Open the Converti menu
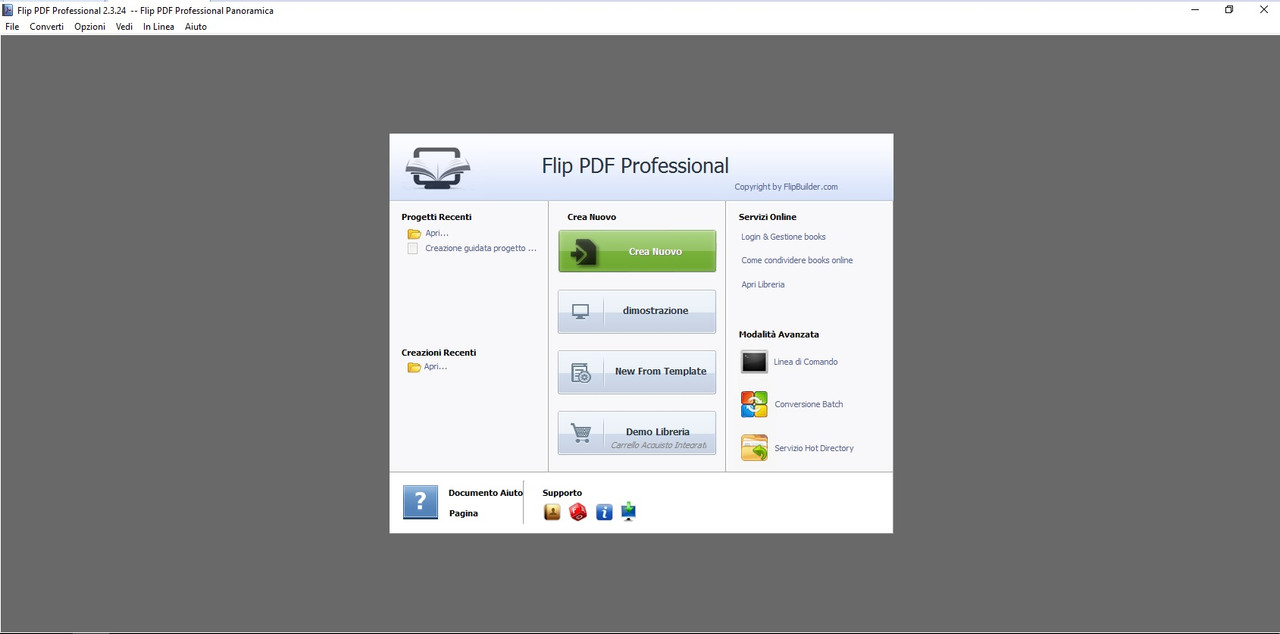1280x634 pixels. point(47,27)
